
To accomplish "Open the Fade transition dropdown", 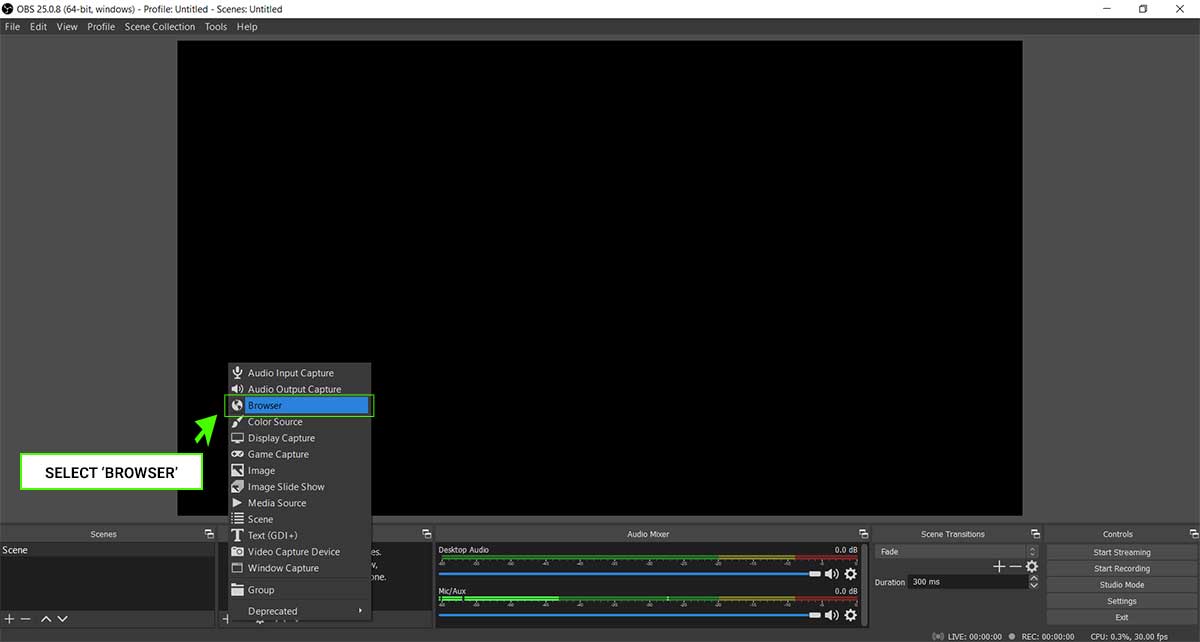I will tap(957, 551).
